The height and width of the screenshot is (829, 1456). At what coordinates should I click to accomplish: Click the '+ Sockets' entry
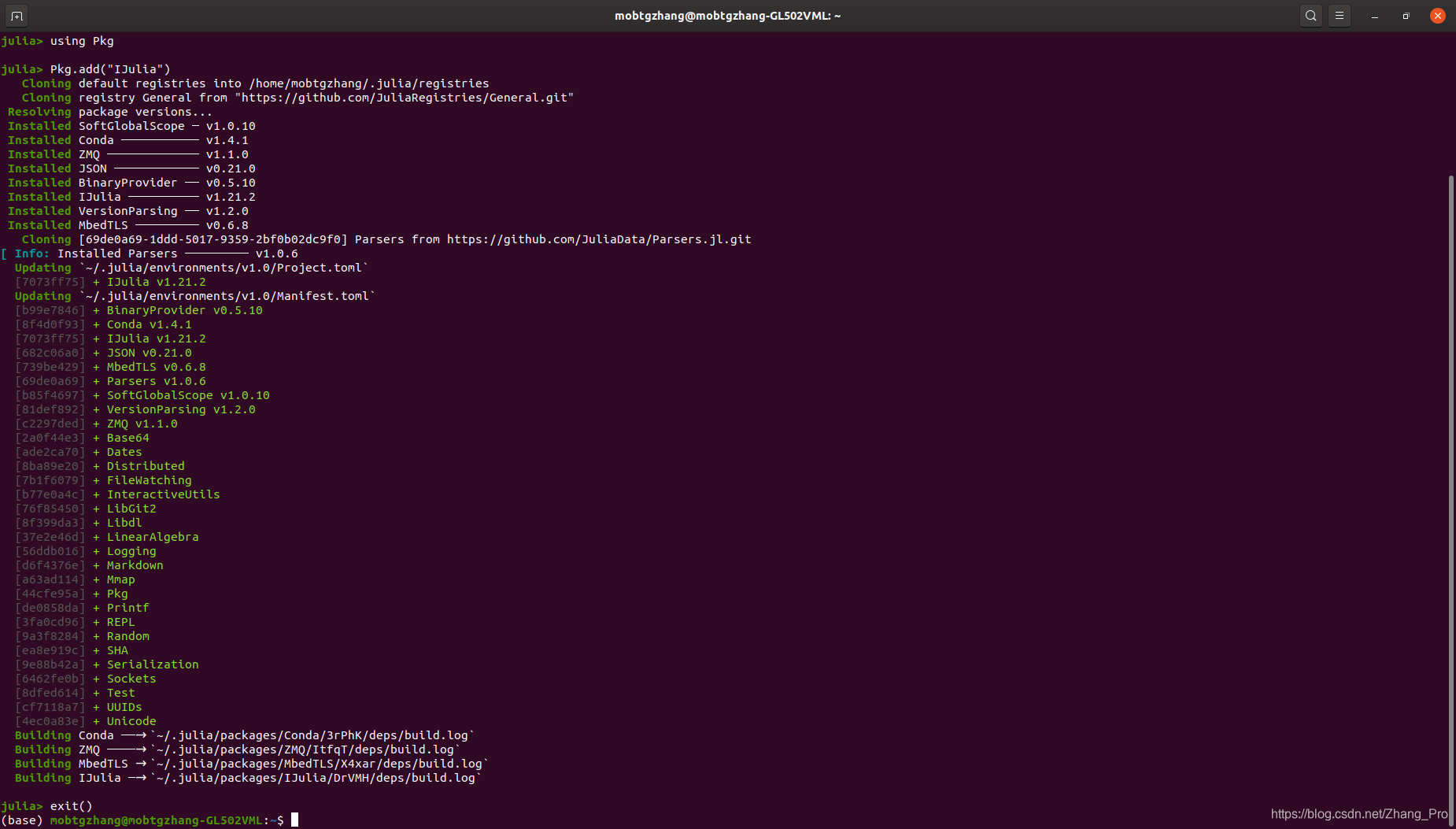click(x=124, y=679)
